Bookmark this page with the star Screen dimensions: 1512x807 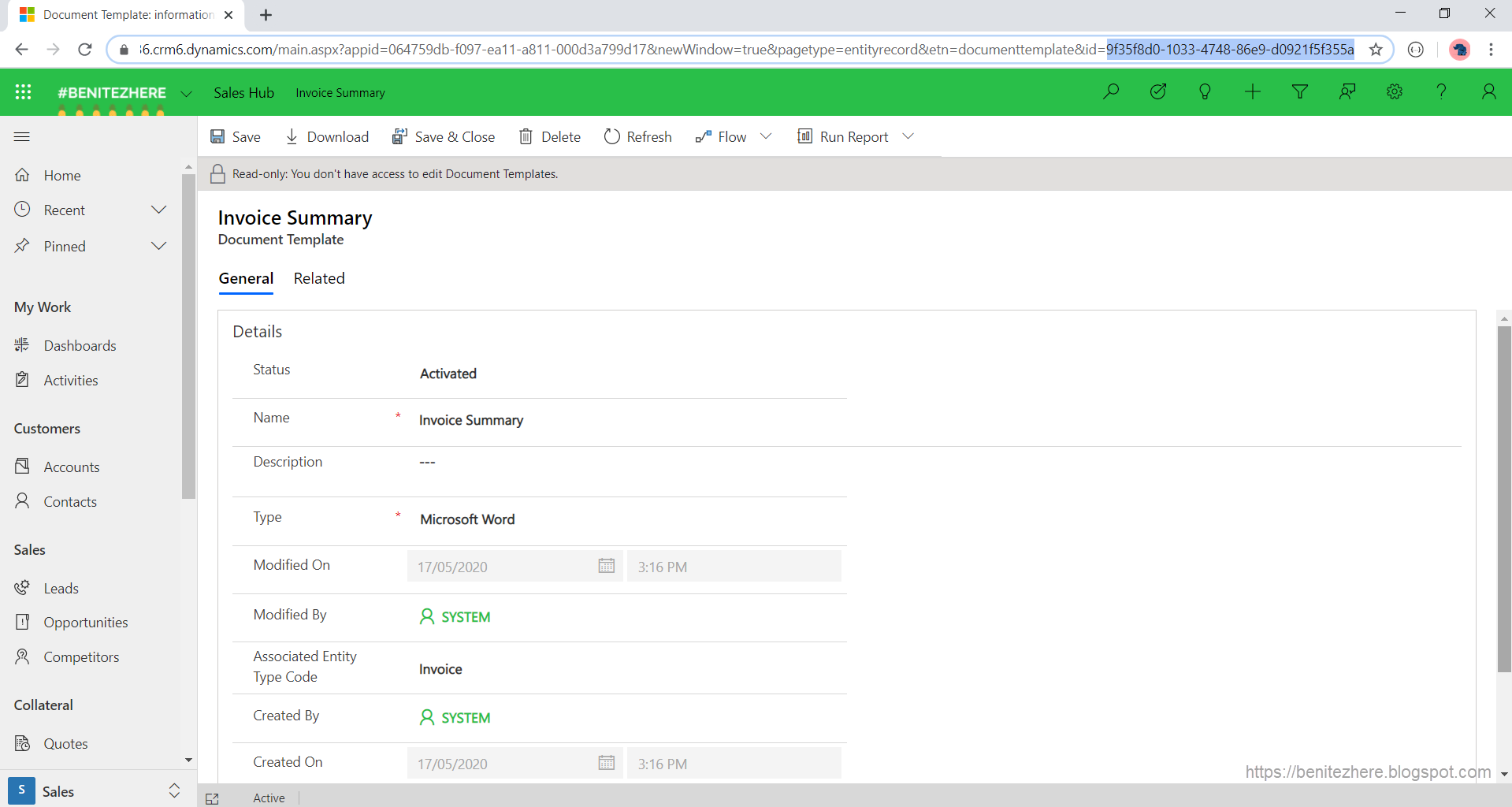click(1376, 50)
